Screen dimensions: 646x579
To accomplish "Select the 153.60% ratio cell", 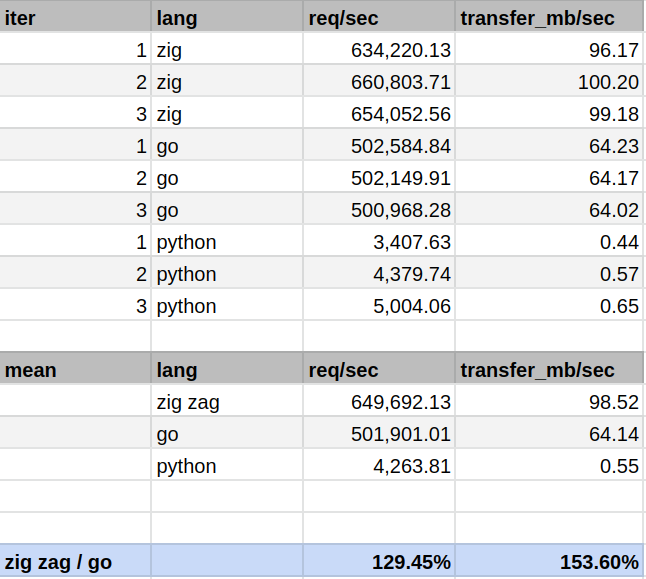I will click(550, 562).
